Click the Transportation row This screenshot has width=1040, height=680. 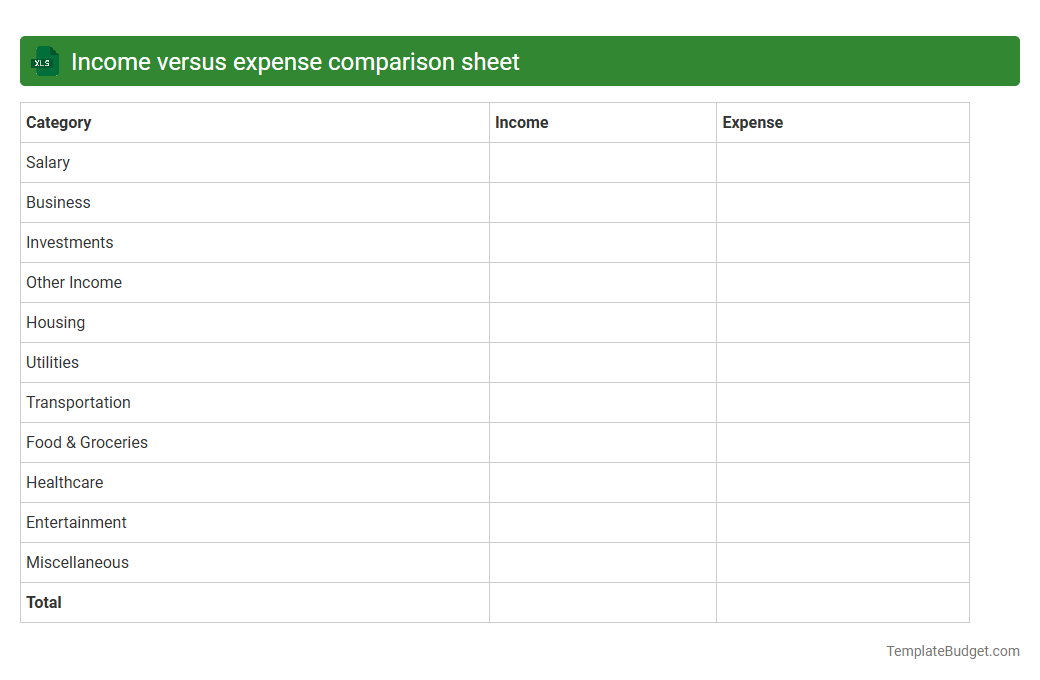tap(78, 402)
